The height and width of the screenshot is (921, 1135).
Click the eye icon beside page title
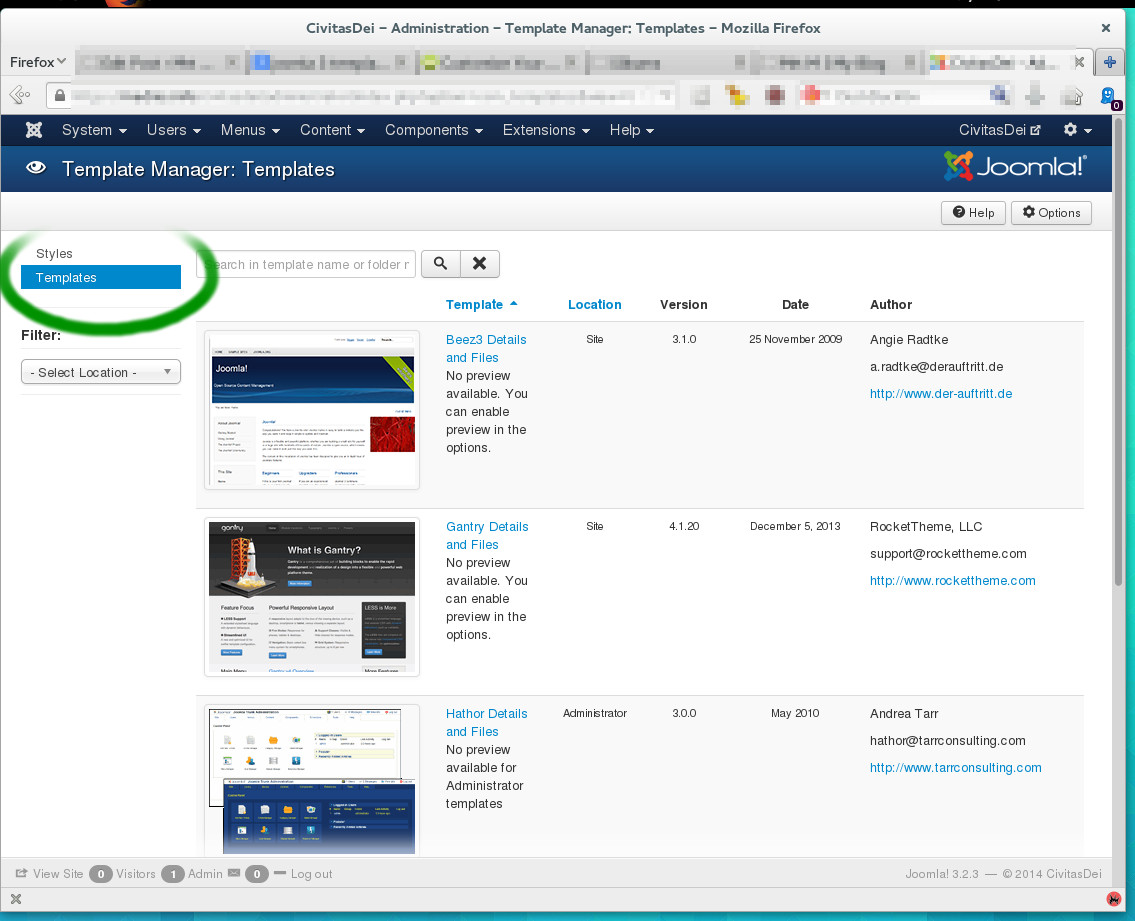[x=35, y=168]
